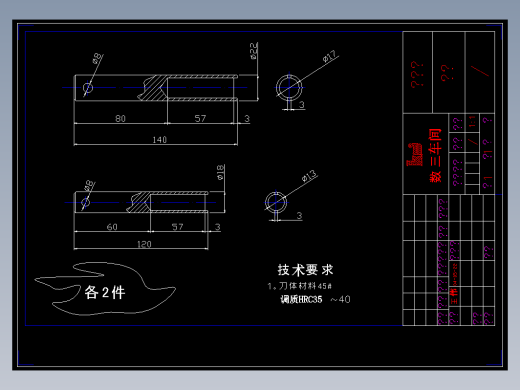
Task: Select the 80 dimension text
Action: tap(120, 118)
